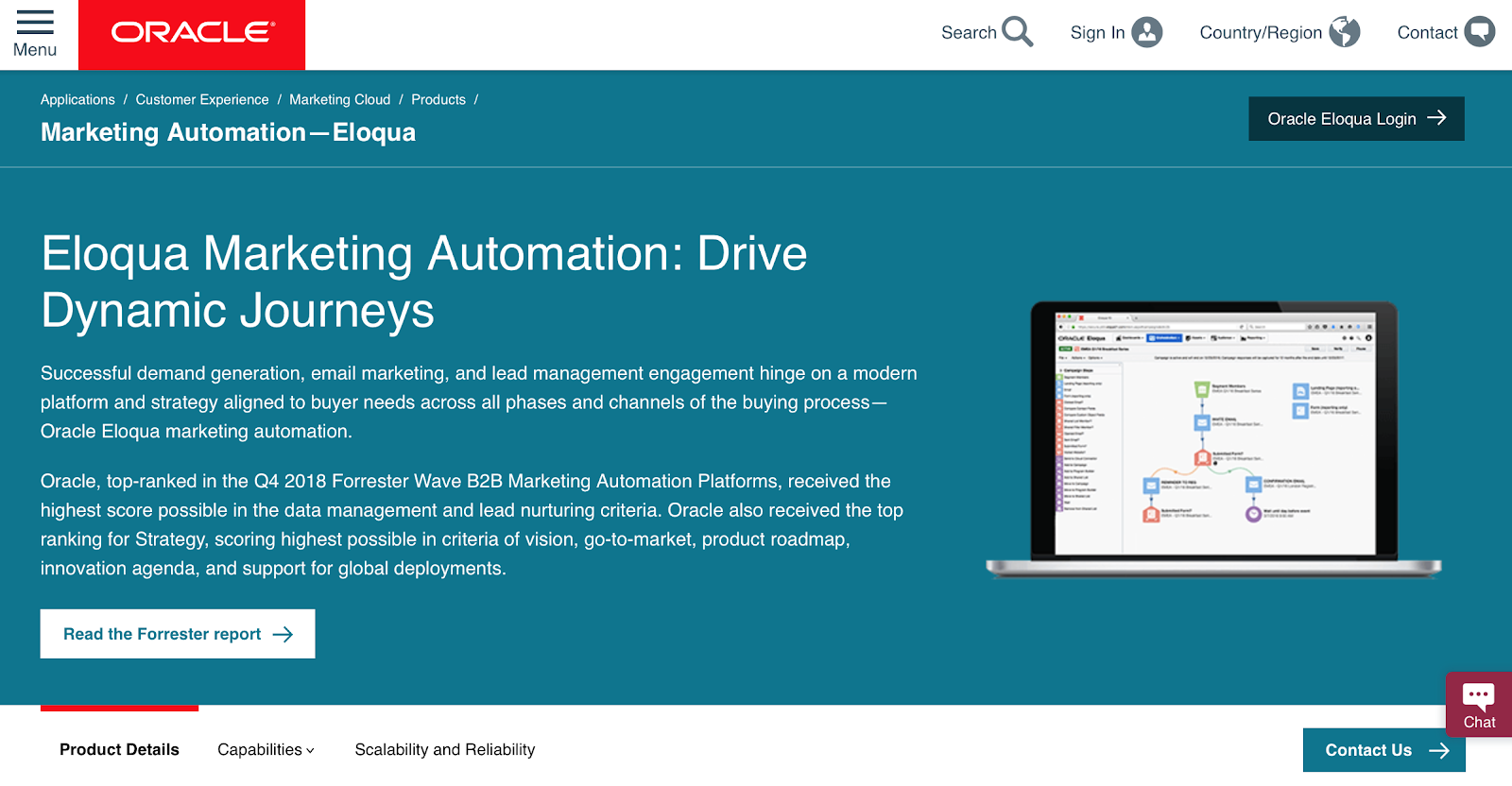1512x786 pixels.
Task: Click the Eloqua laptop screenshot image
Action: 1213,438
